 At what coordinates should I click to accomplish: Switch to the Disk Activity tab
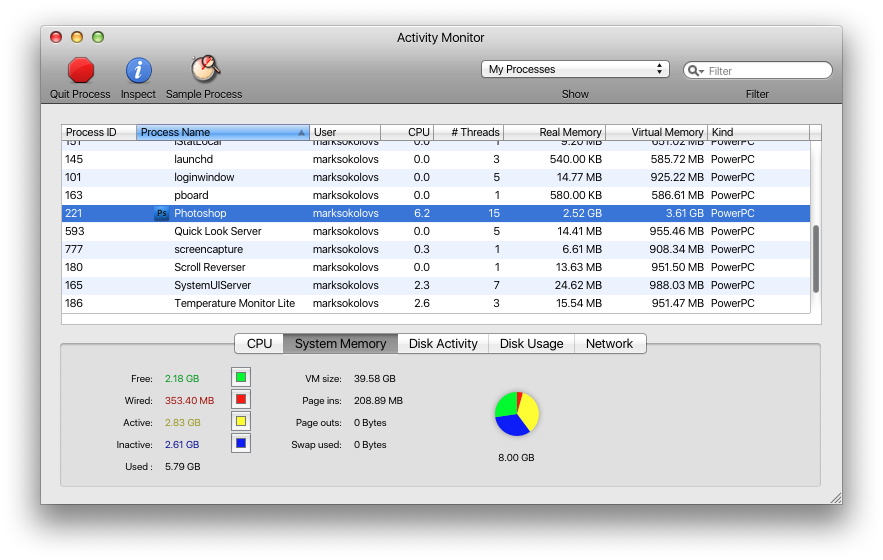tap(443, 344)
